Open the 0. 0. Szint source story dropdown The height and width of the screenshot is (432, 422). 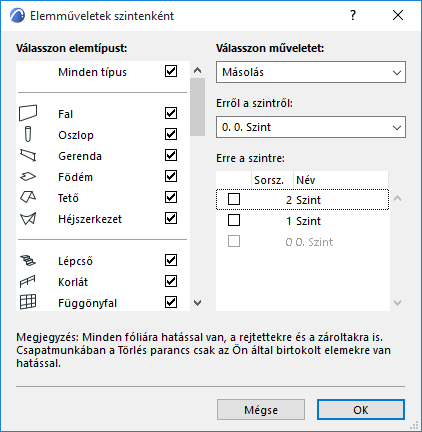coord(311,127)
